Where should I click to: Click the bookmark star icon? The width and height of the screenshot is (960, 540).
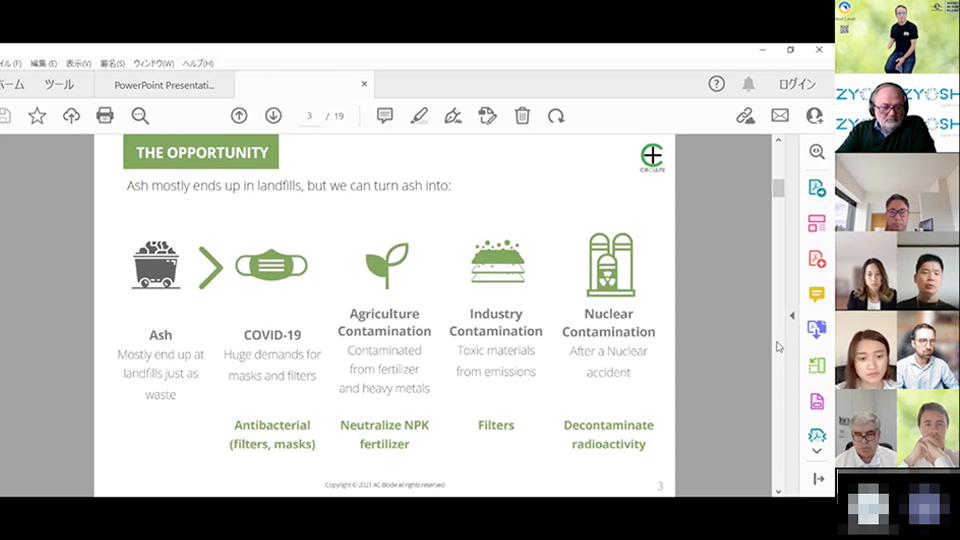[37, 116]
